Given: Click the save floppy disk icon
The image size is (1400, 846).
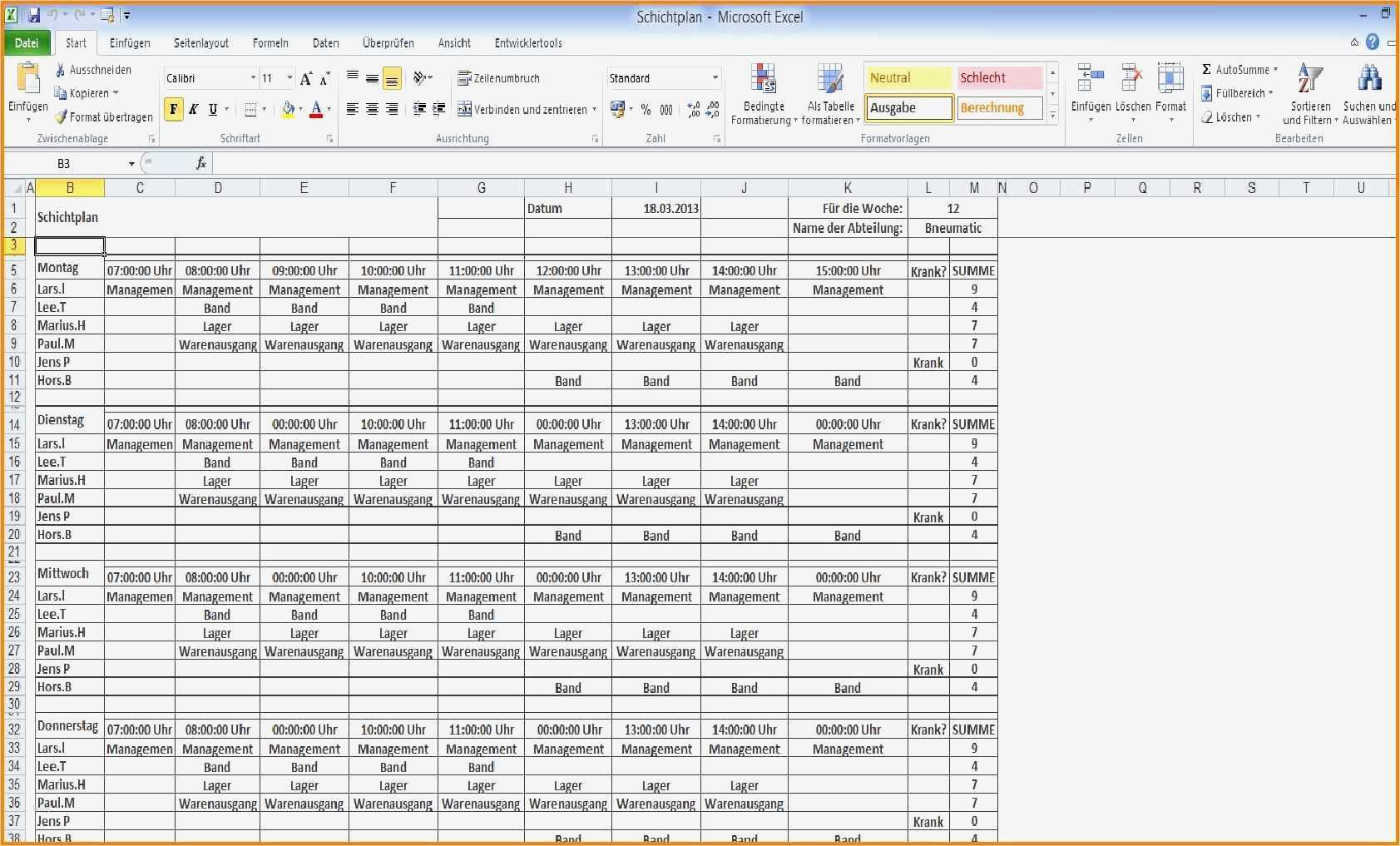Looking at the screenshot, I should [x=34, y=15].
